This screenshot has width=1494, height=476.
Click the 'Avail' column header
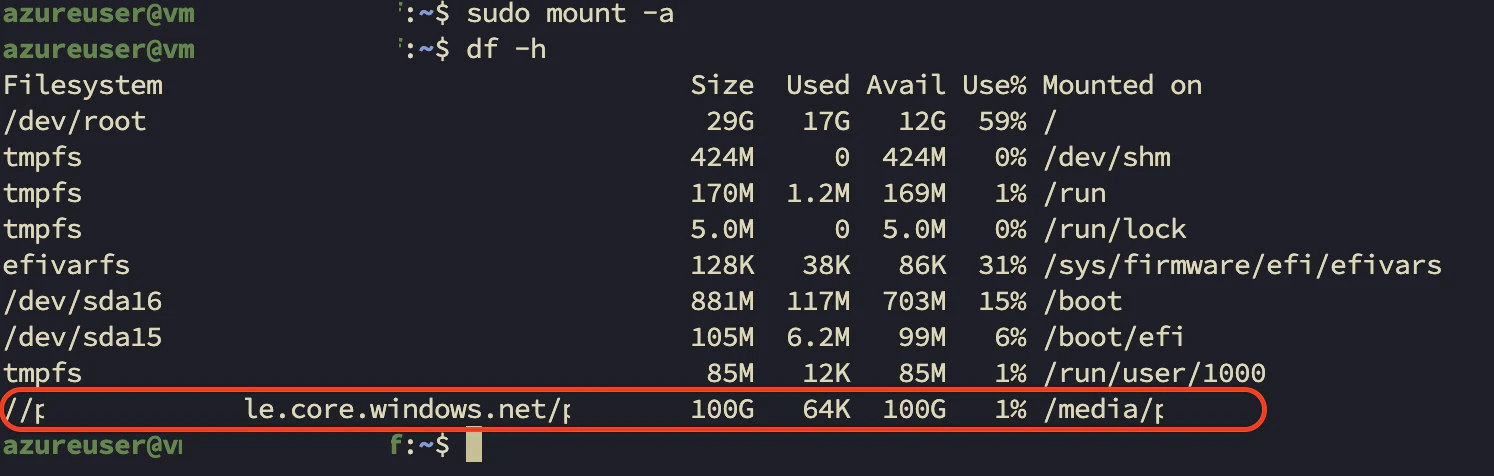click(x=906, y=85)
